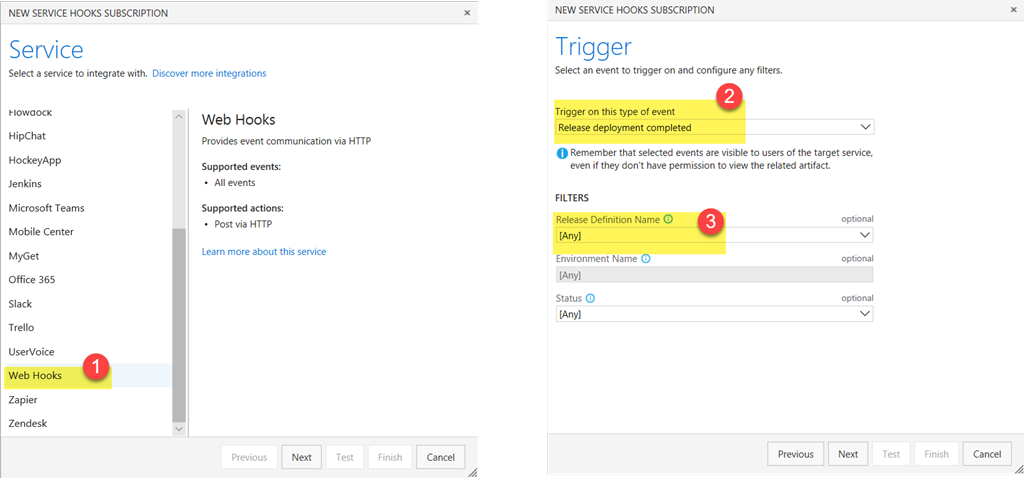This screenshot has width=1024, height=478.
Task: Pick Jenkins from the services list
Action: click(x=28, y=184)
